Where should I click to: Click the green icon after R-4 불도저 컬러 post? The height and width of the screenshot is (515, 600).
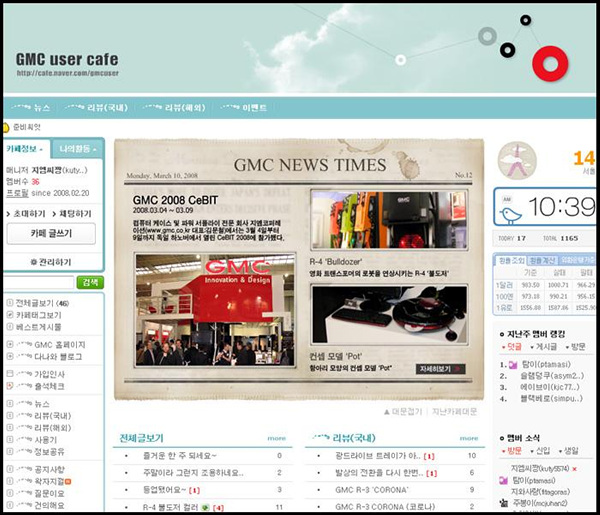click(x=205, y=507)
